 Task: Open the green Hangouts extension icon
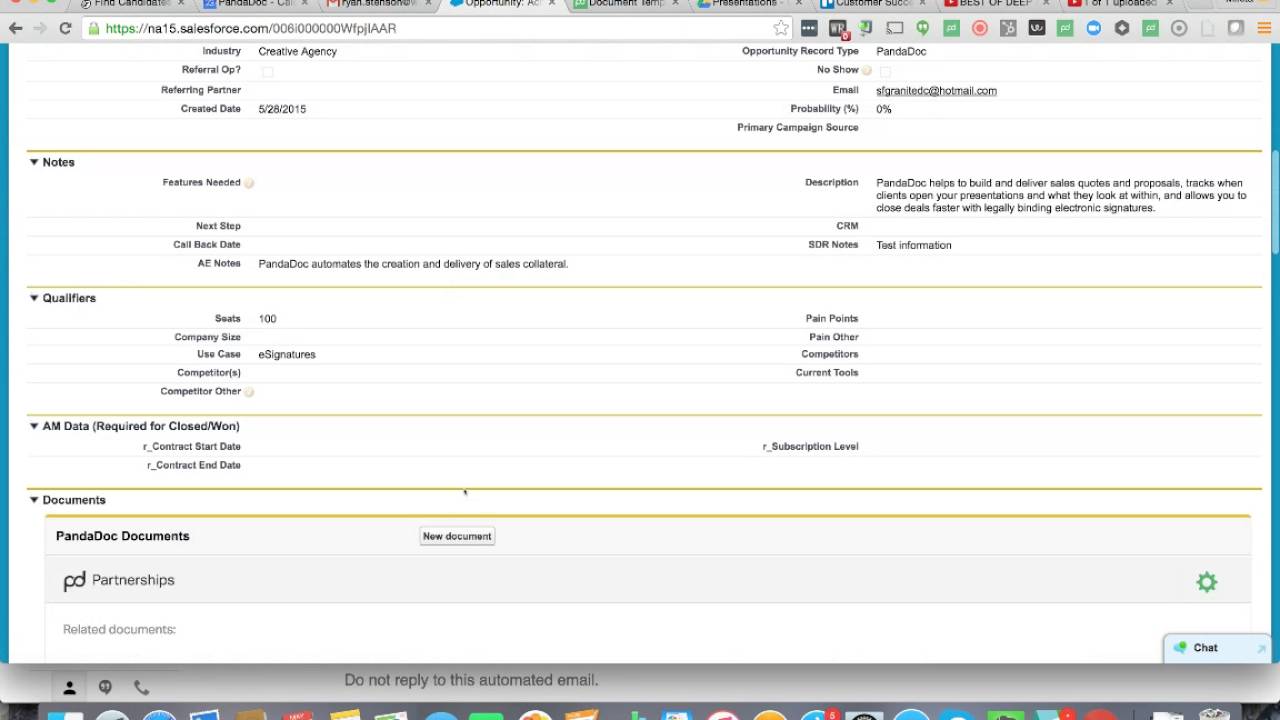click(x=923, y=28)
